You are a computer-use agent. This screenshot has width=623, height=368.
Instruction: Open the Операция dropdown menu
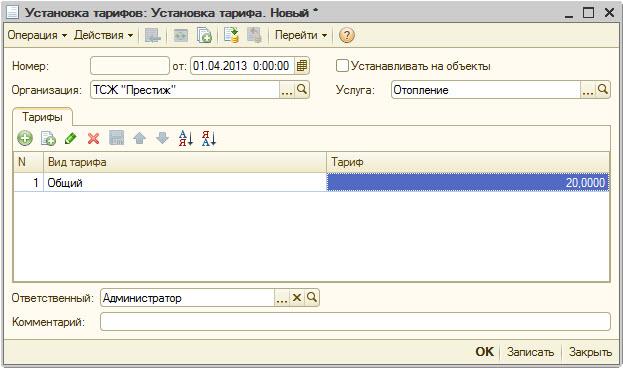pos(37,35)
